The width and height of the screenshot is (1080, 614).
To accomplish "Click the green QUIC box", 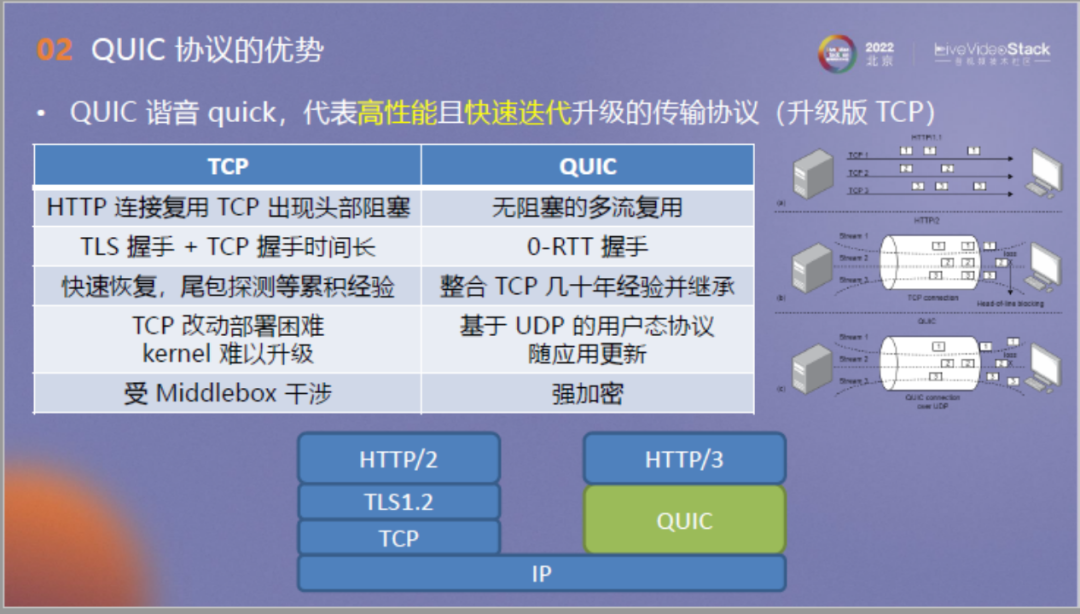I will (x=683, y=520).
